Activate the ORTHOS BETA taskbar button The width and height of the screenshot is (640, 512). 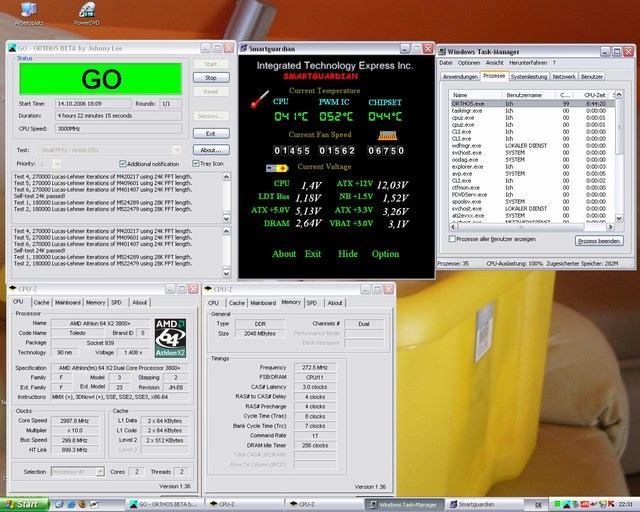[x=165, y=505]
